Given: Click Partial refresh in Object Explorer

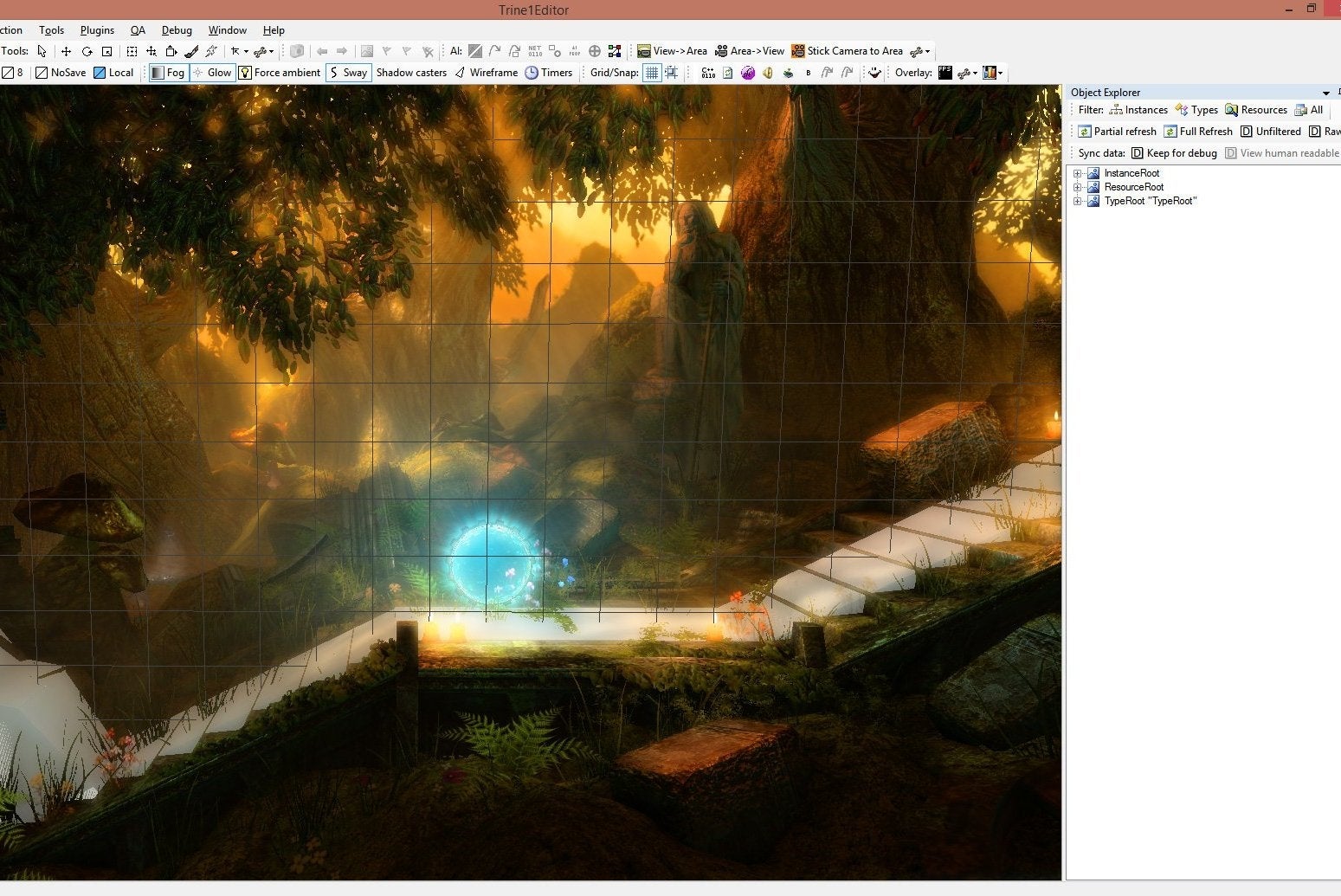Looking at the screenshot, I should 1117,132.
